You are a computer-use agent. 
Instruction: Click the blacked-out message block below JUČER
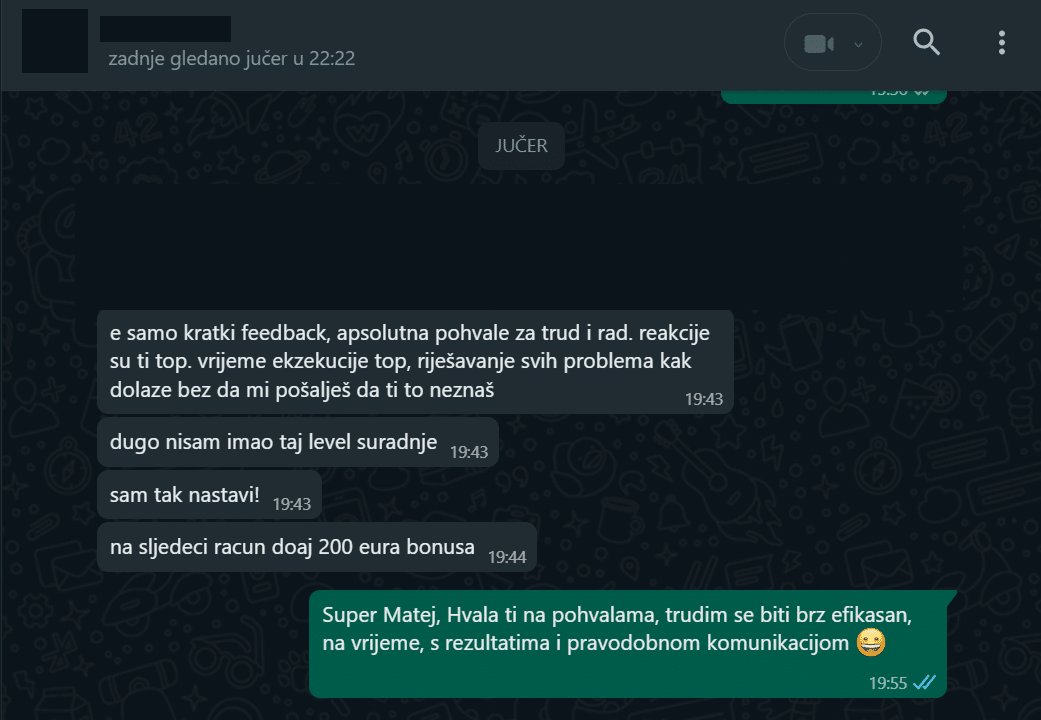519,247
